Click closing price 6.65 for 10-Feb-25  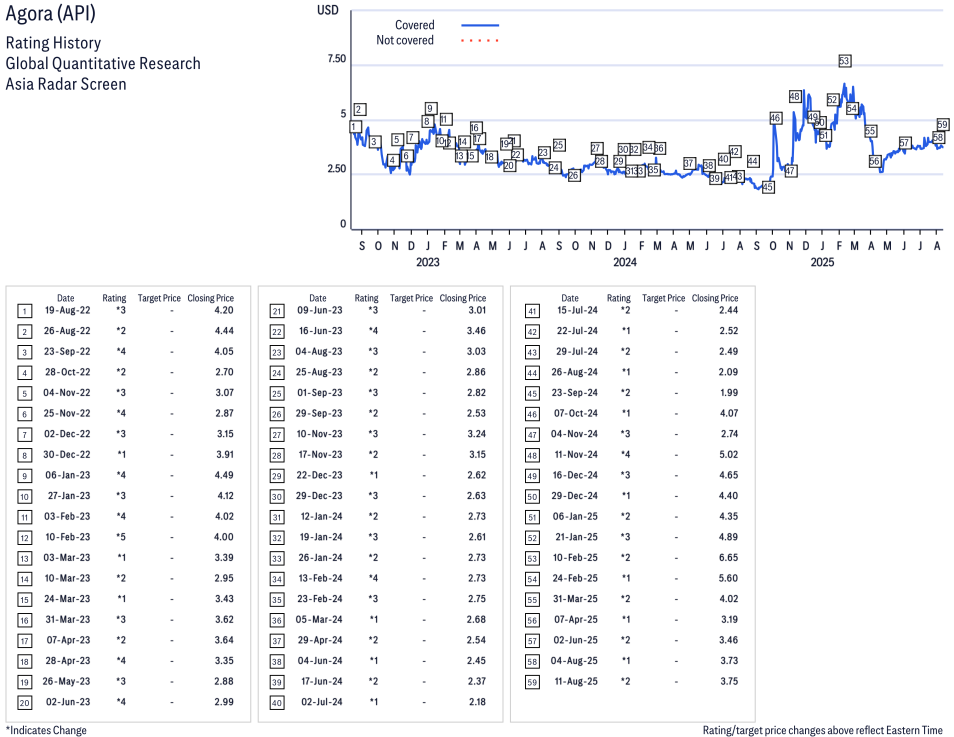728,558
